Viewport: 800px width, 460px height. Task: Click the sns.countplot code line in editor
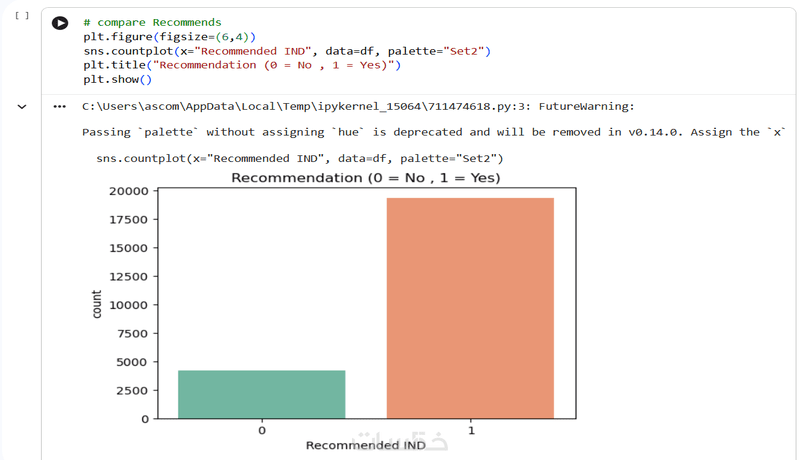coord(287,51)
